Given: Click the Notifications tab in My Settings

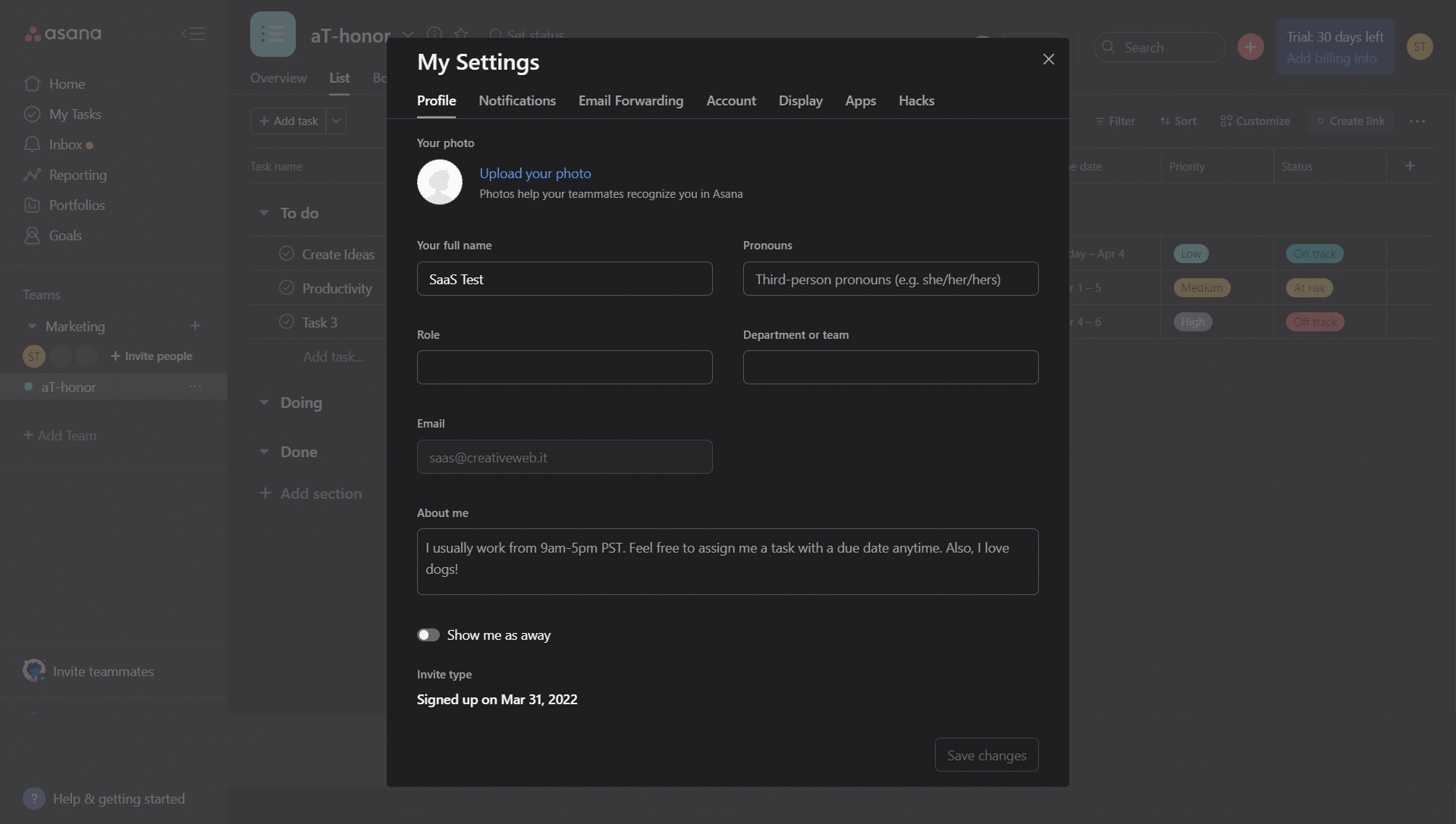Looking at the screenshot, I should tap(517, 101).
